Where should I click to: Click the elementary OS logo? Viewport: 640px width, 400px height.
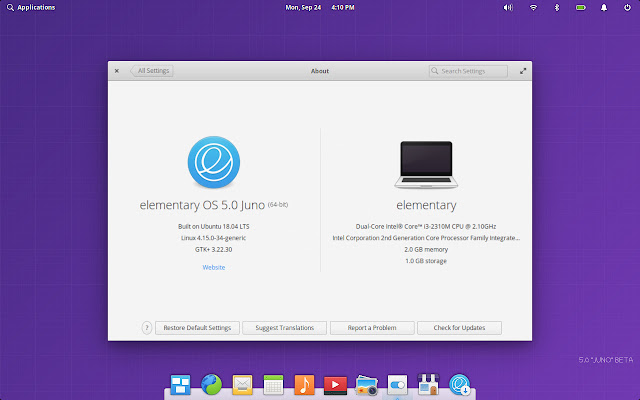point(214,162)
